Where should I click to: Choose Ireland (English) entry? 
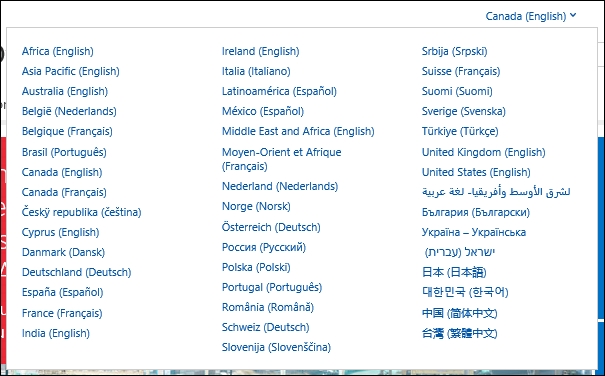260,51
